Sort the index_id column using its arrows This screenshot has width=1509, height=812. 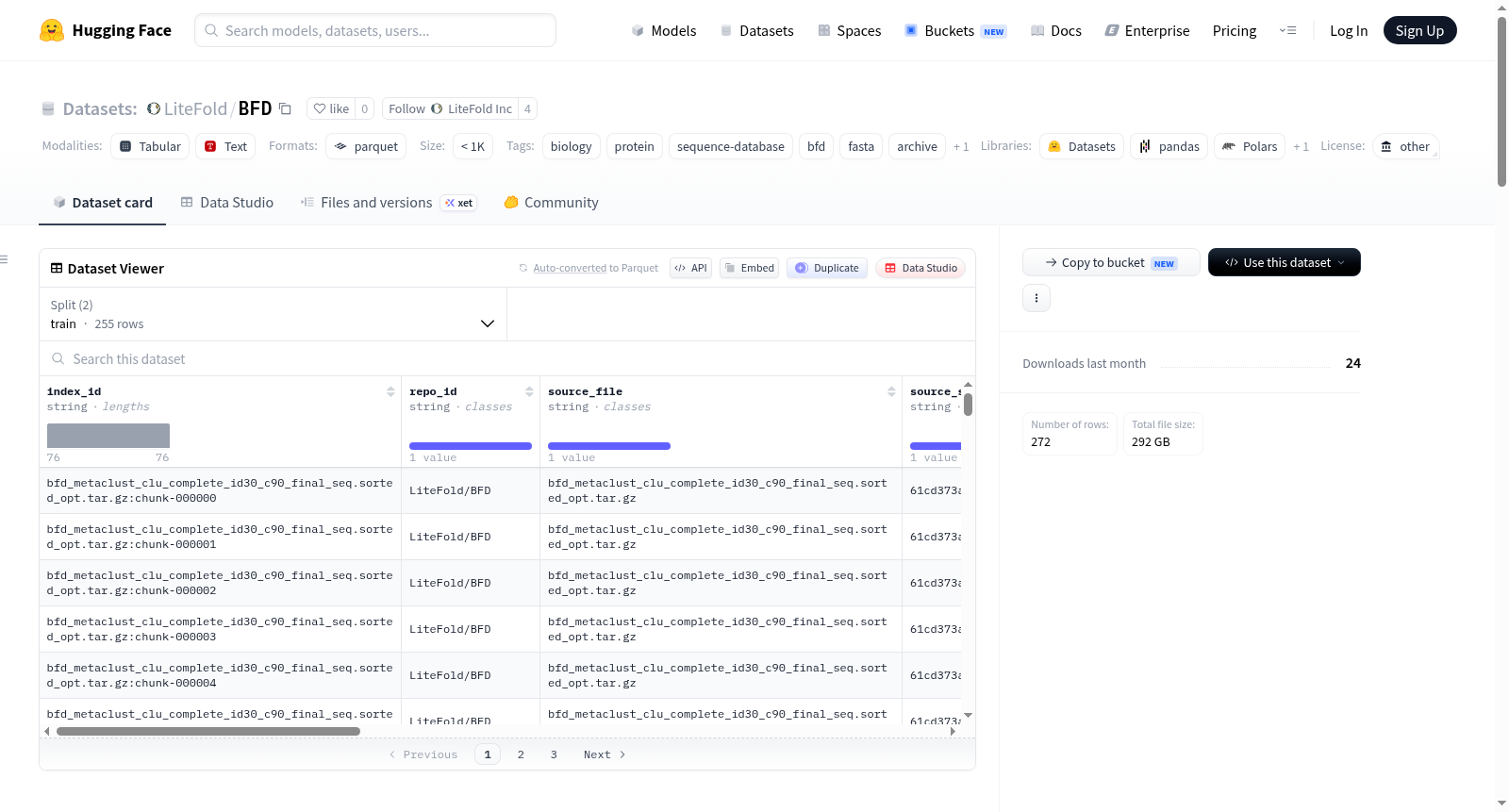[x=390, y=391]
